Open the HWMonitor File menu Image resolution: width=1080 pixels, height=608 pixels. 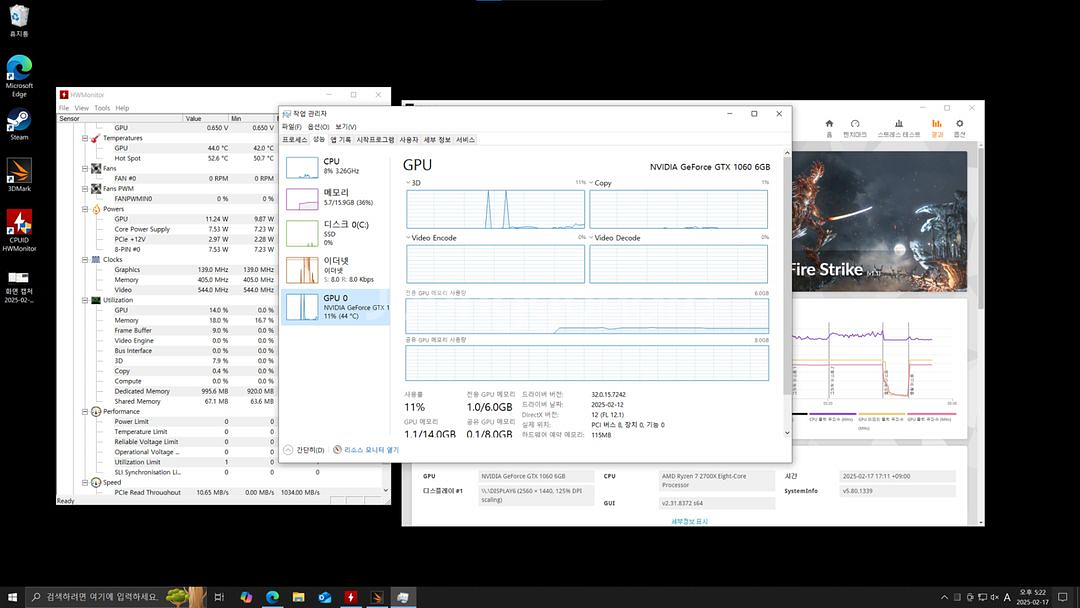tap(64, 108)
